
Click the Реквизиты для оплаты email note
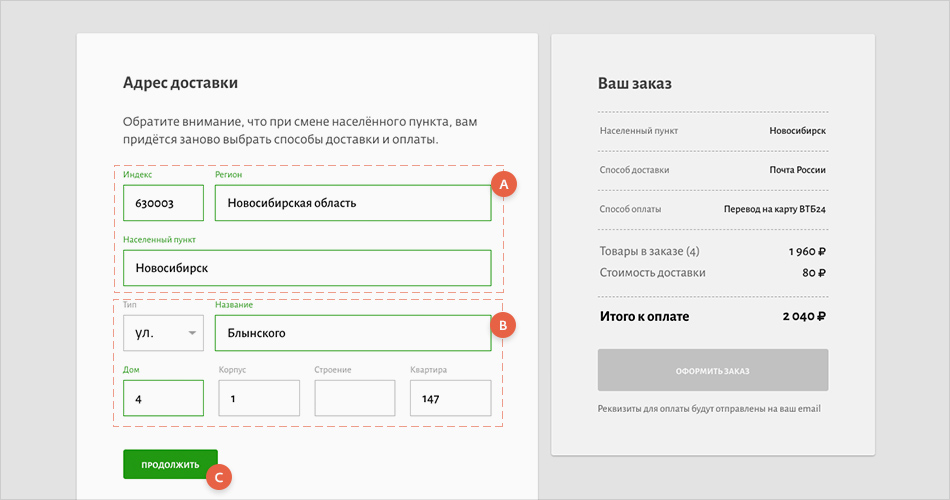click(709, 408)
